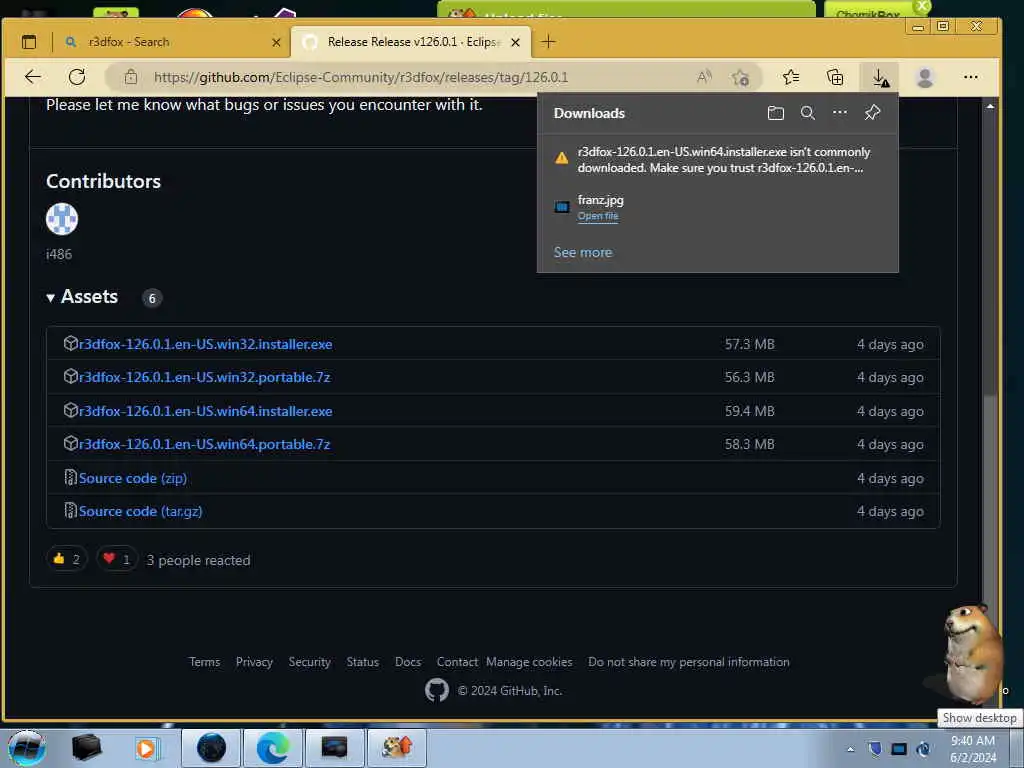Search downloads with magnifier icon

click(808, 113)
